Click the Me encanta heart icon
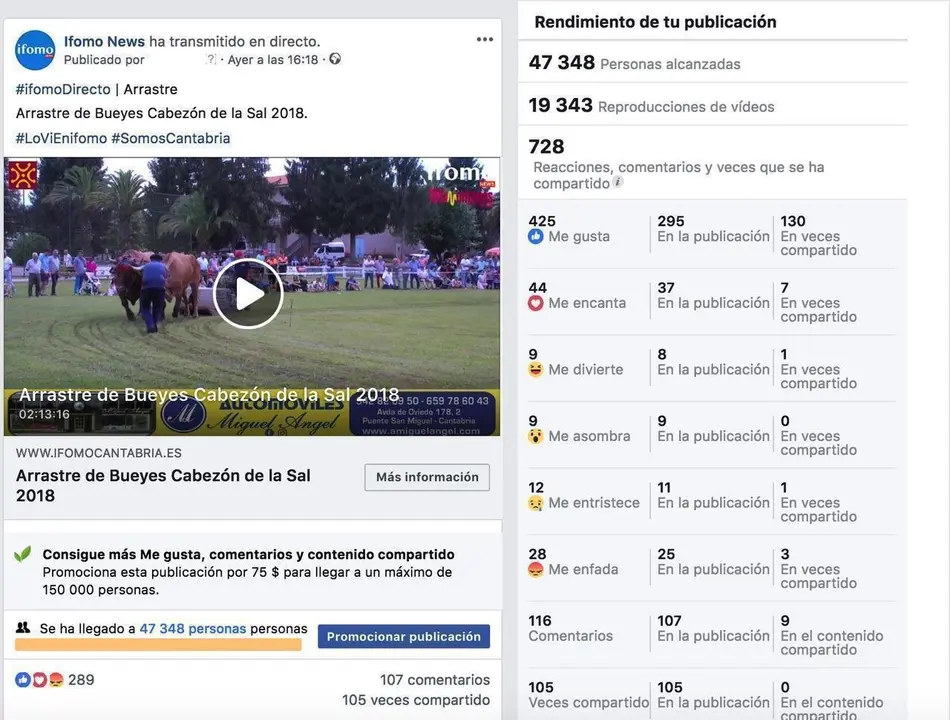 [536, 303]
